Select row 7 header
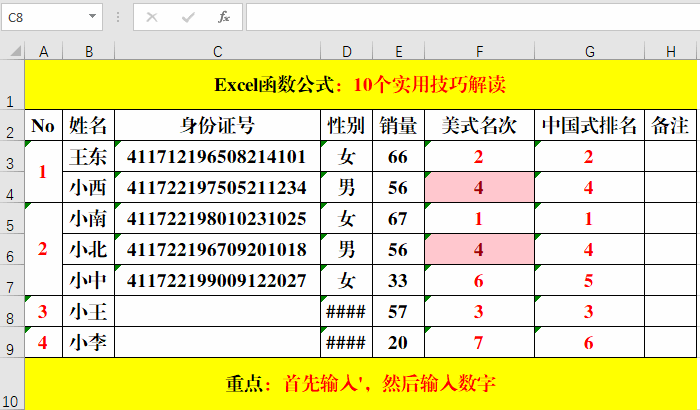700x410 pixels. pos(12,280)
